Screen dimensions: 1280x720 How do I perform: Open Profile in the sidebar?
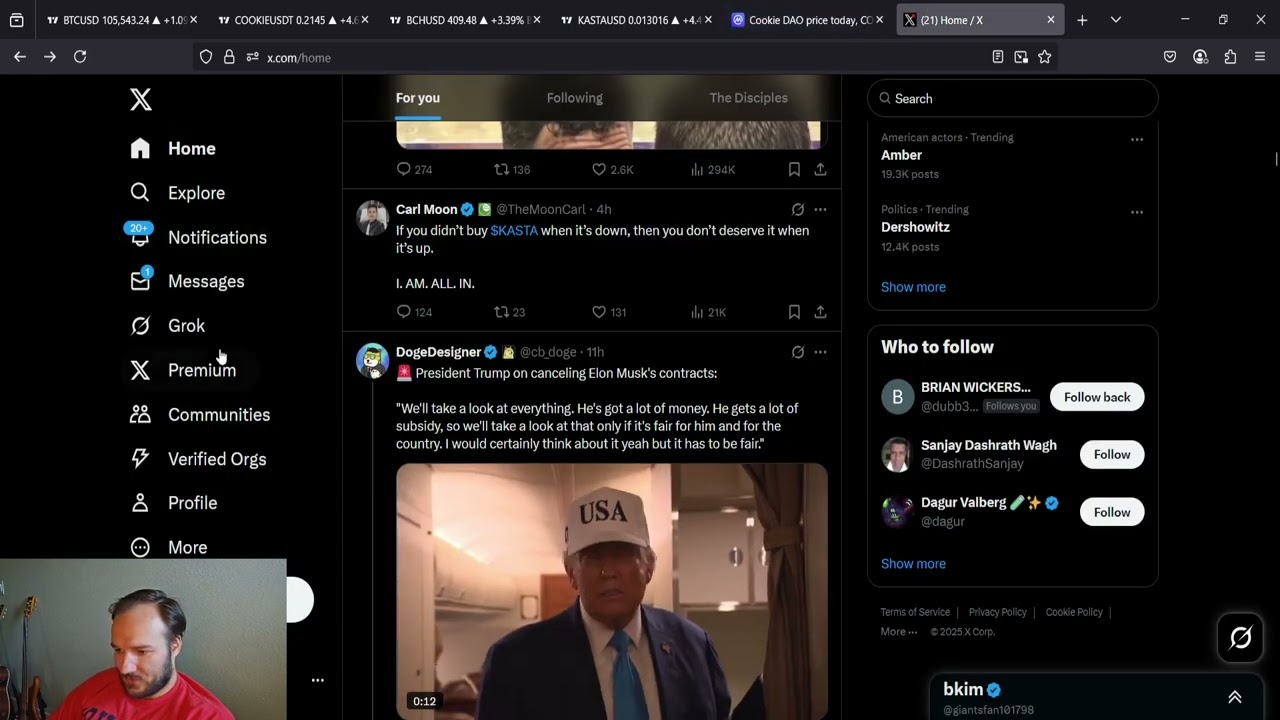click(173, 503)
